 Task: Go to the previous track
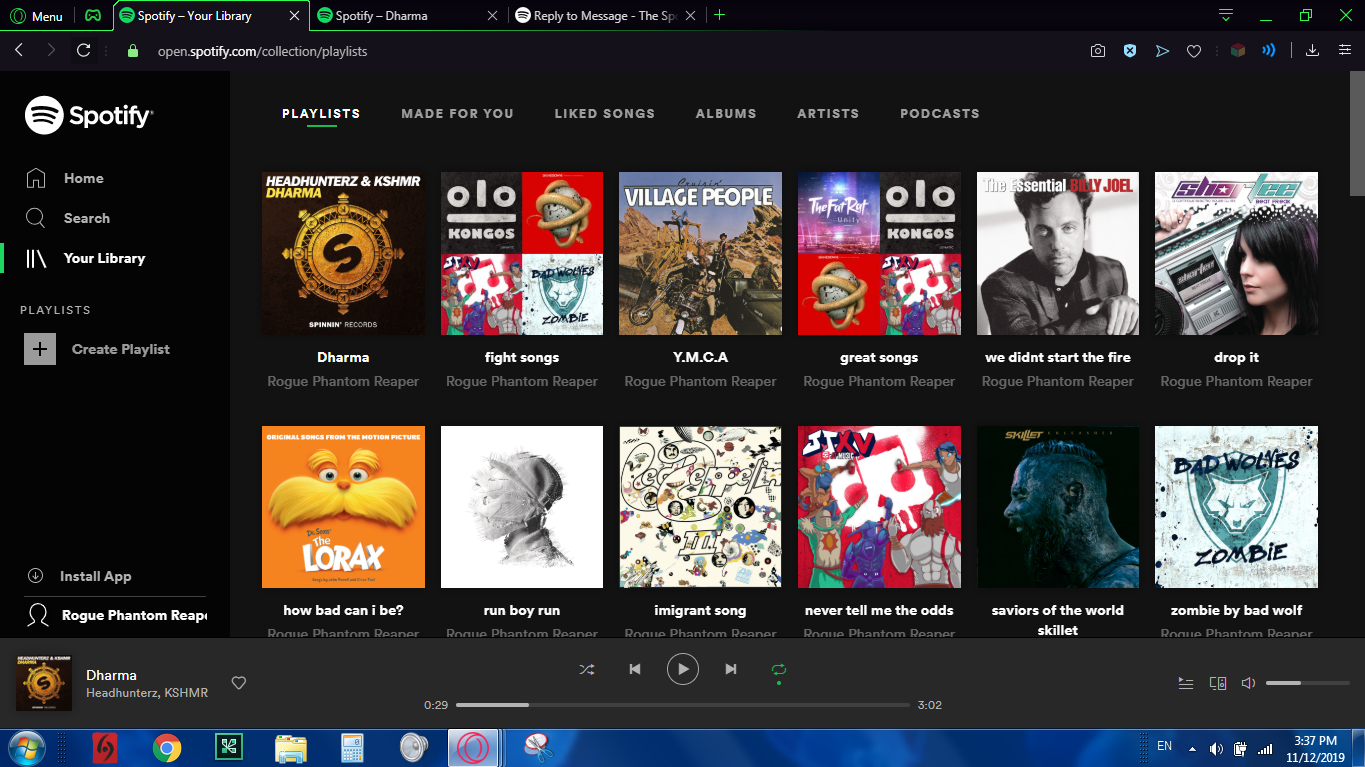(x=634, y=669)
